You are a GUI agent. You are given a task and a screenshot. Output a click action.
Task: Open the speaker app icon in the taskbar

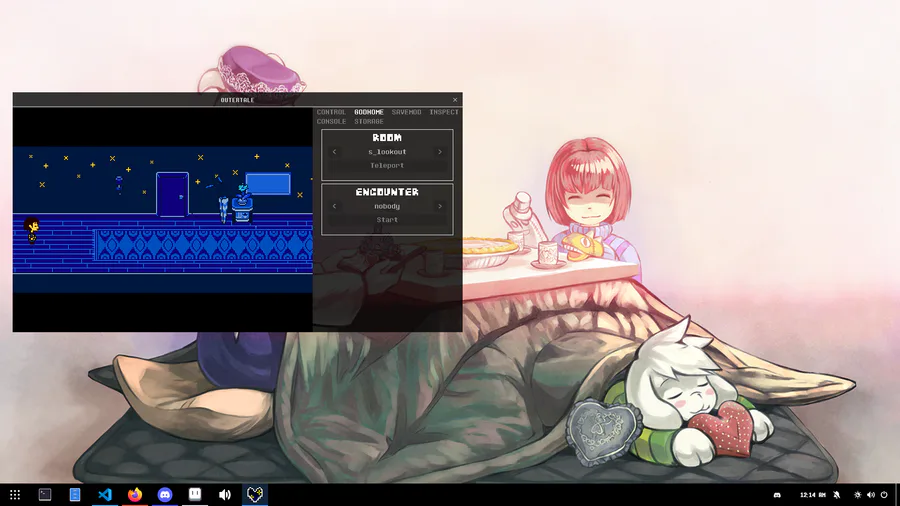(224, 495)
